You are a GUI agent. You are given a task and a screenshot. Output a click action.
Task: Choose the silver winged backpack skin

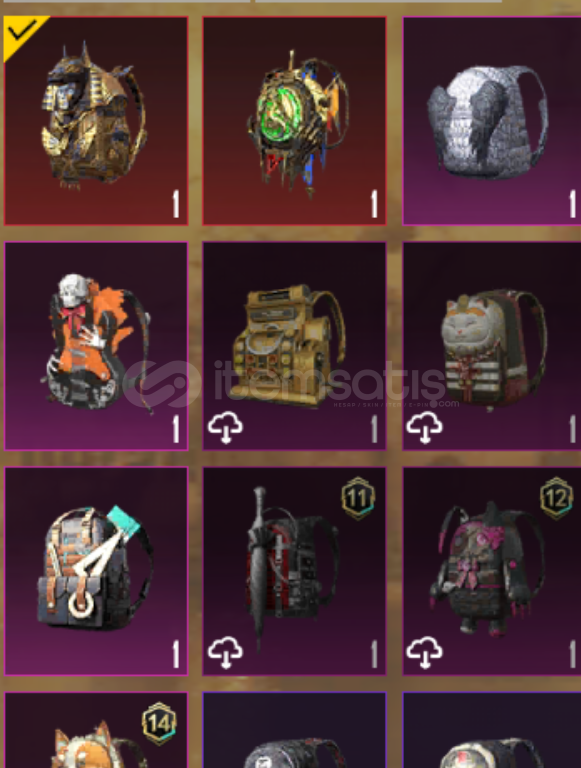492,121
